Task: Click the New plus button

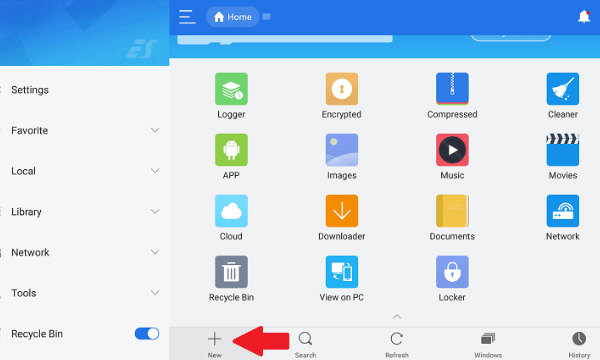Action: coord(214,344)
